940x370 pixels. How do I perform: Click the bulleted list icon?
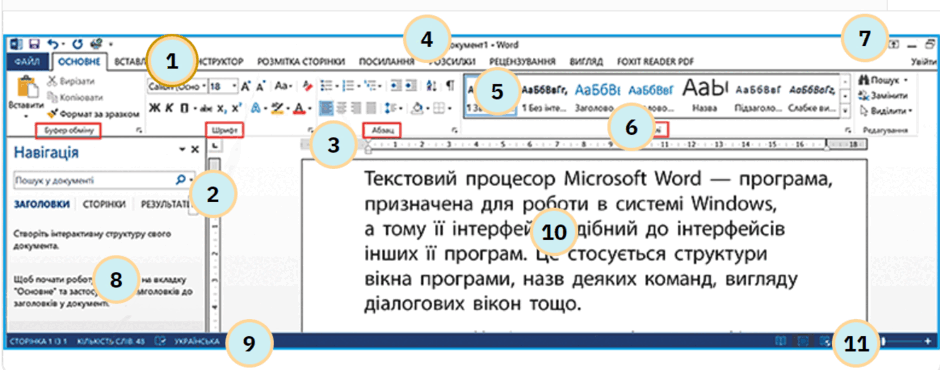click(327, 86)
